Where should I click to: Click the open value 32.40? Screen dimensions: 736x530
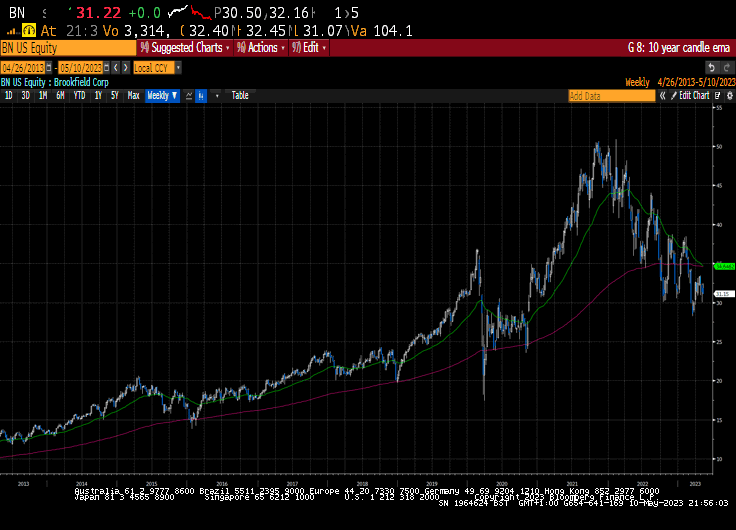point(208,31)
